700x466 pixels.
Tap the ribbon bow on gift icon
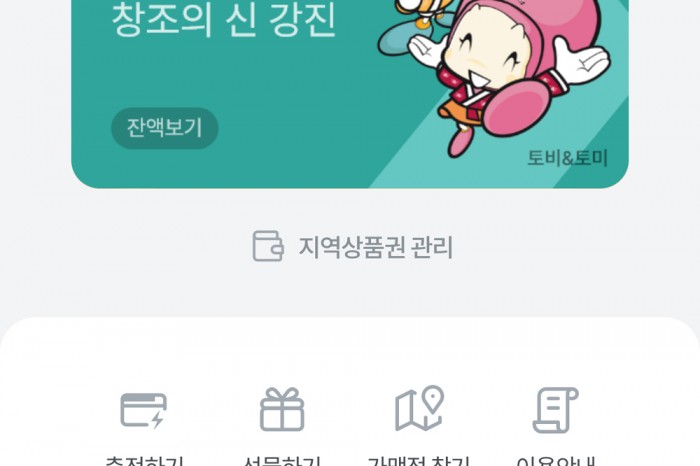(x=282, y=394)
